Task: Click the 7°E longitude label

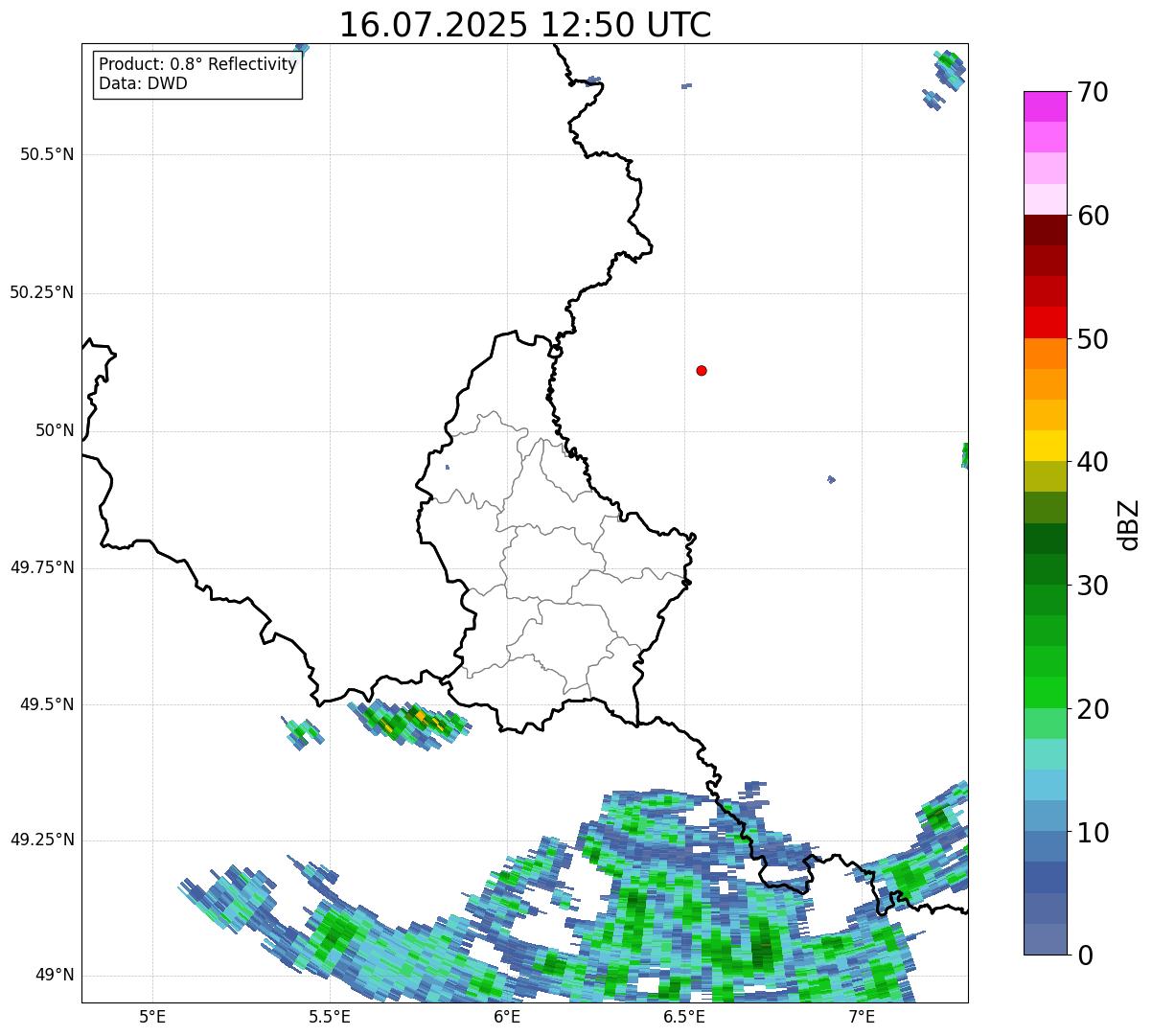Action: [862, 1016]
